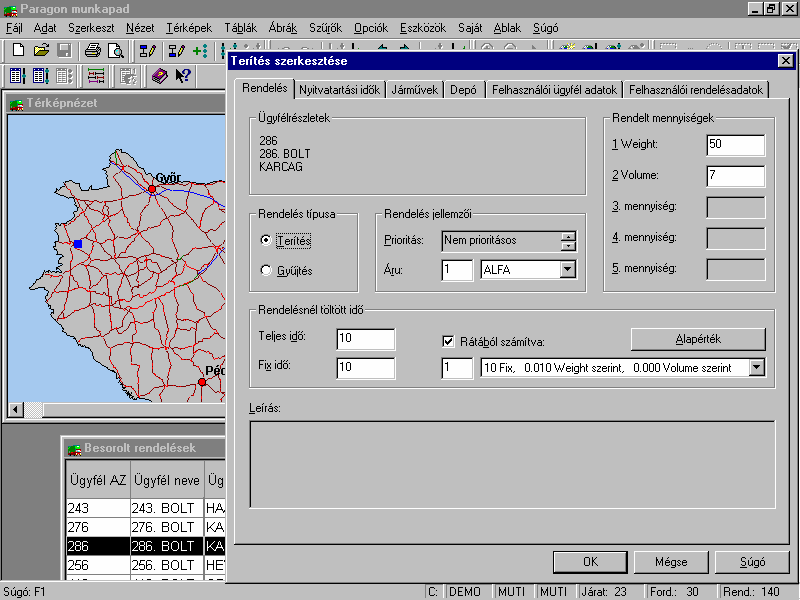Click the Áru number input field
800x600 pixels.
tap(457, 270)
